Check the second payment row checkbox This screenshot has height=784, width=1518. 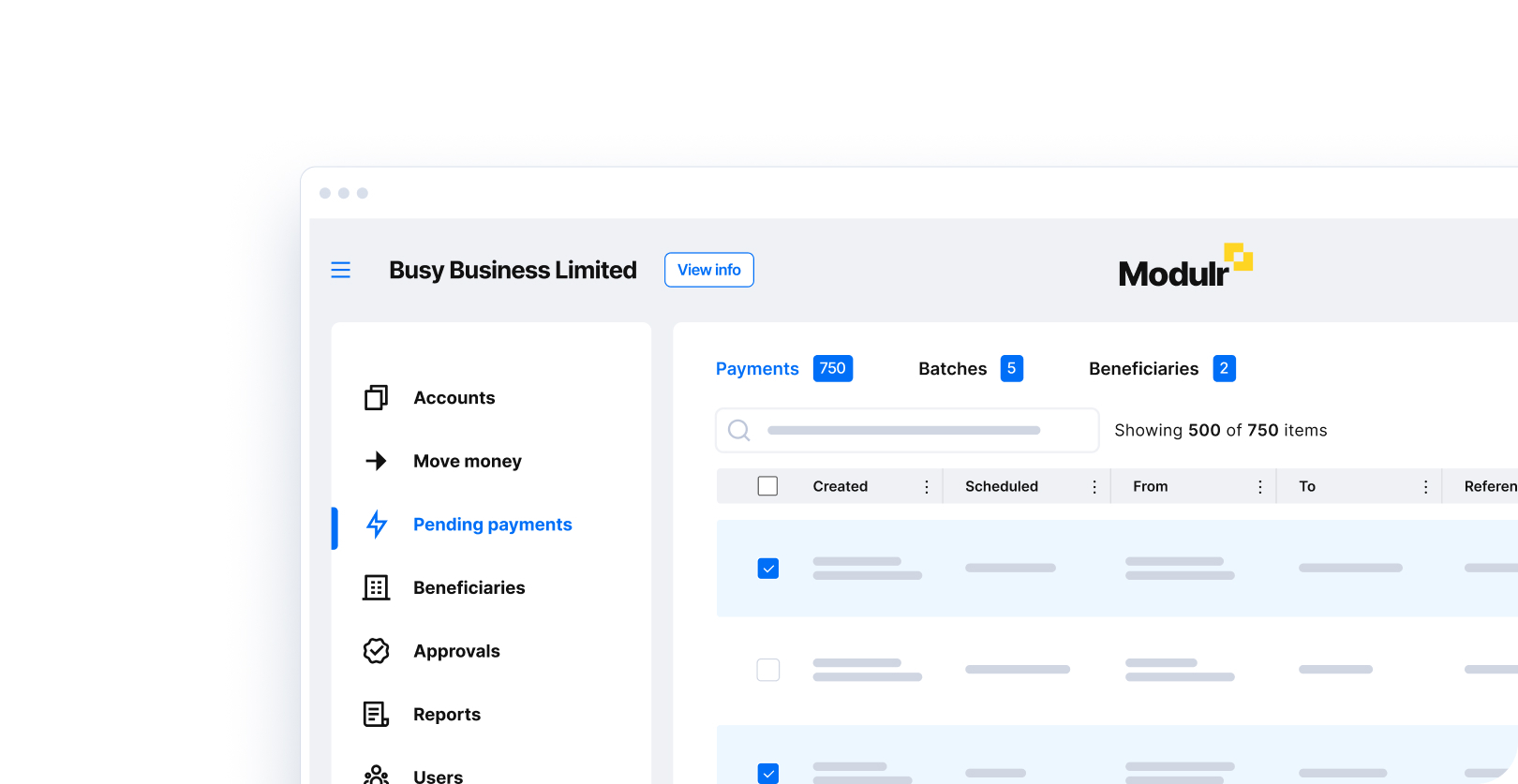point(767,670)
